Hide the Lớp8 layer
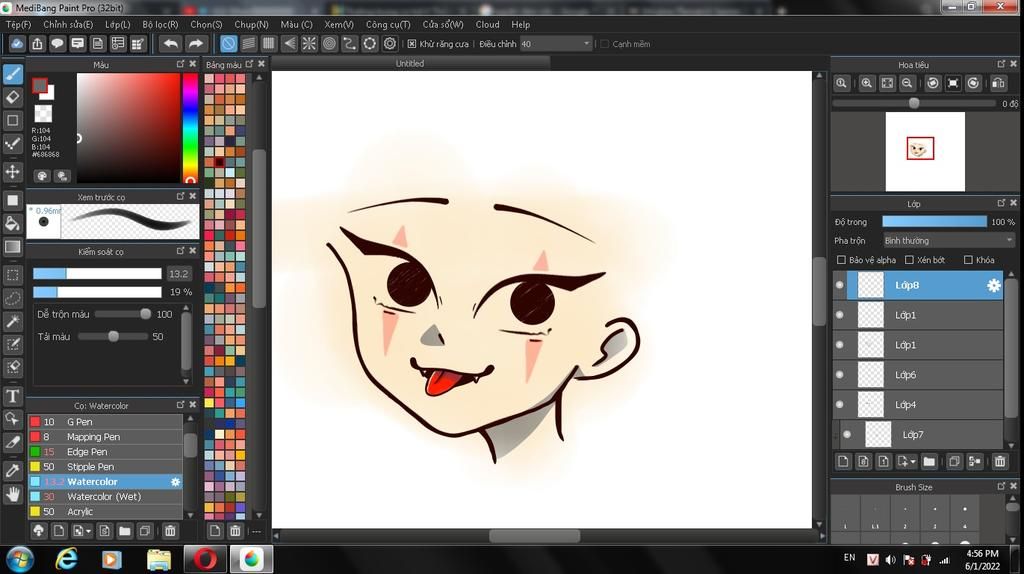 coord(840,285)
